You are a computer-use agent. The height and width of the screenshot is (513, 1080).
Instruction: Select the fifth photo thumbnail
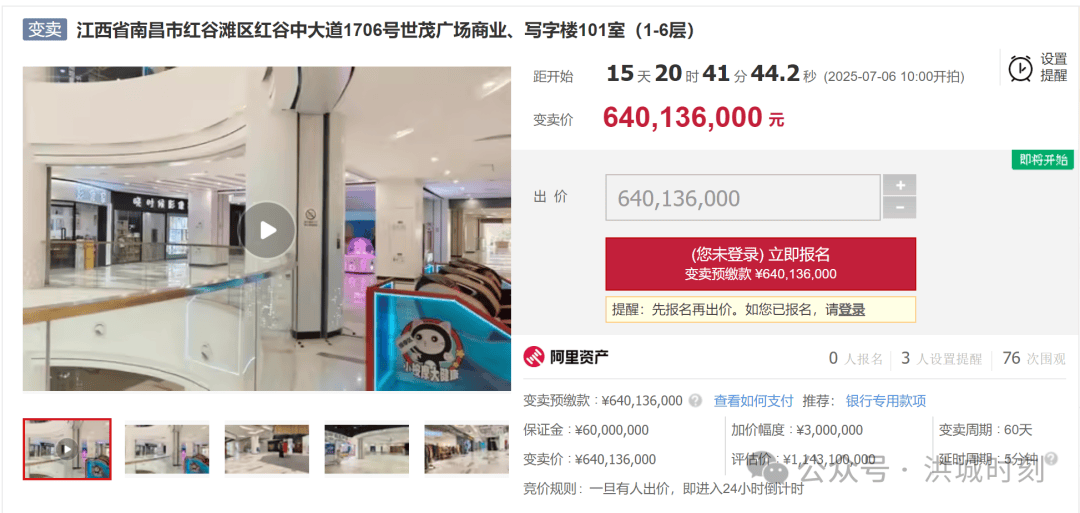[x=466, y=449]
